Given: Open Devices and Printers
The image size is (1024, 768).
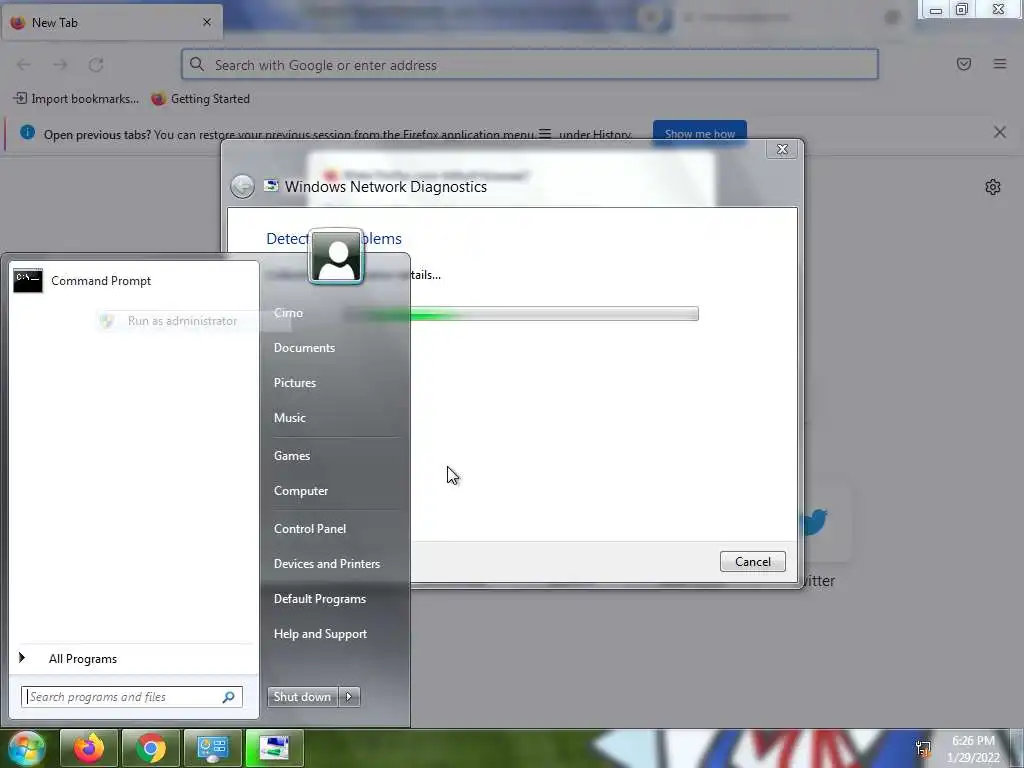Looking at the screenshot, I should tap(327, 564).
